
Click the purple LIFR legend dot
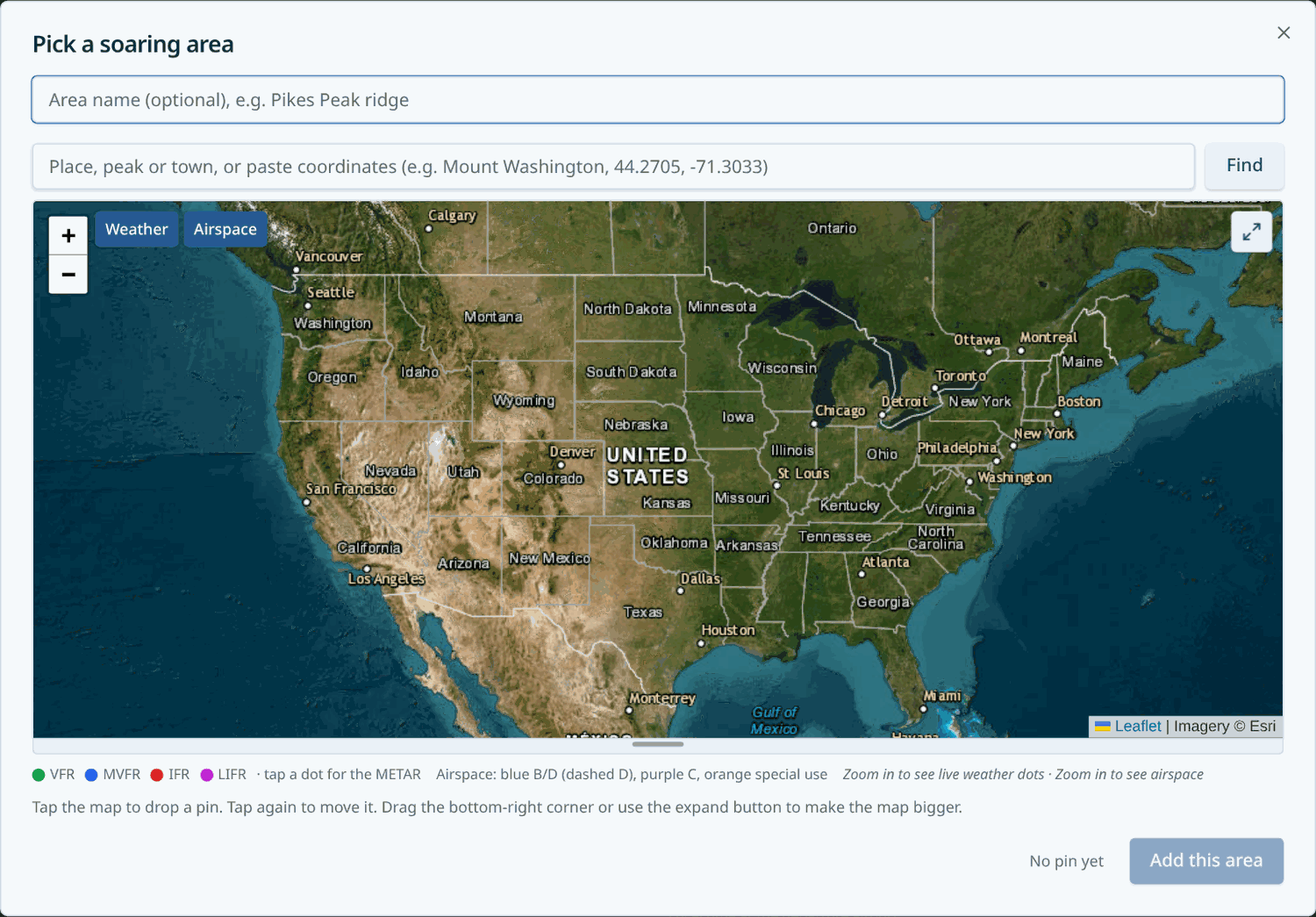(x=207, y=775)
